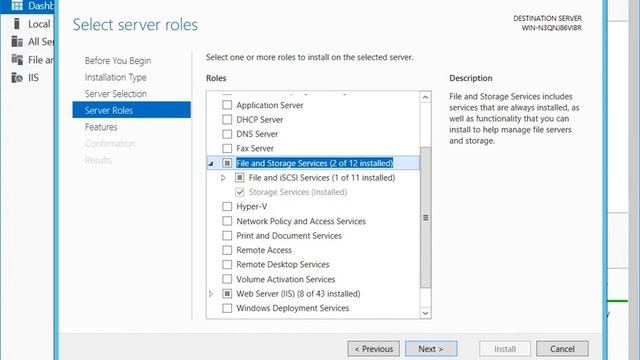Toggle File and iSCSI Services checkbox

click(240, 178)
